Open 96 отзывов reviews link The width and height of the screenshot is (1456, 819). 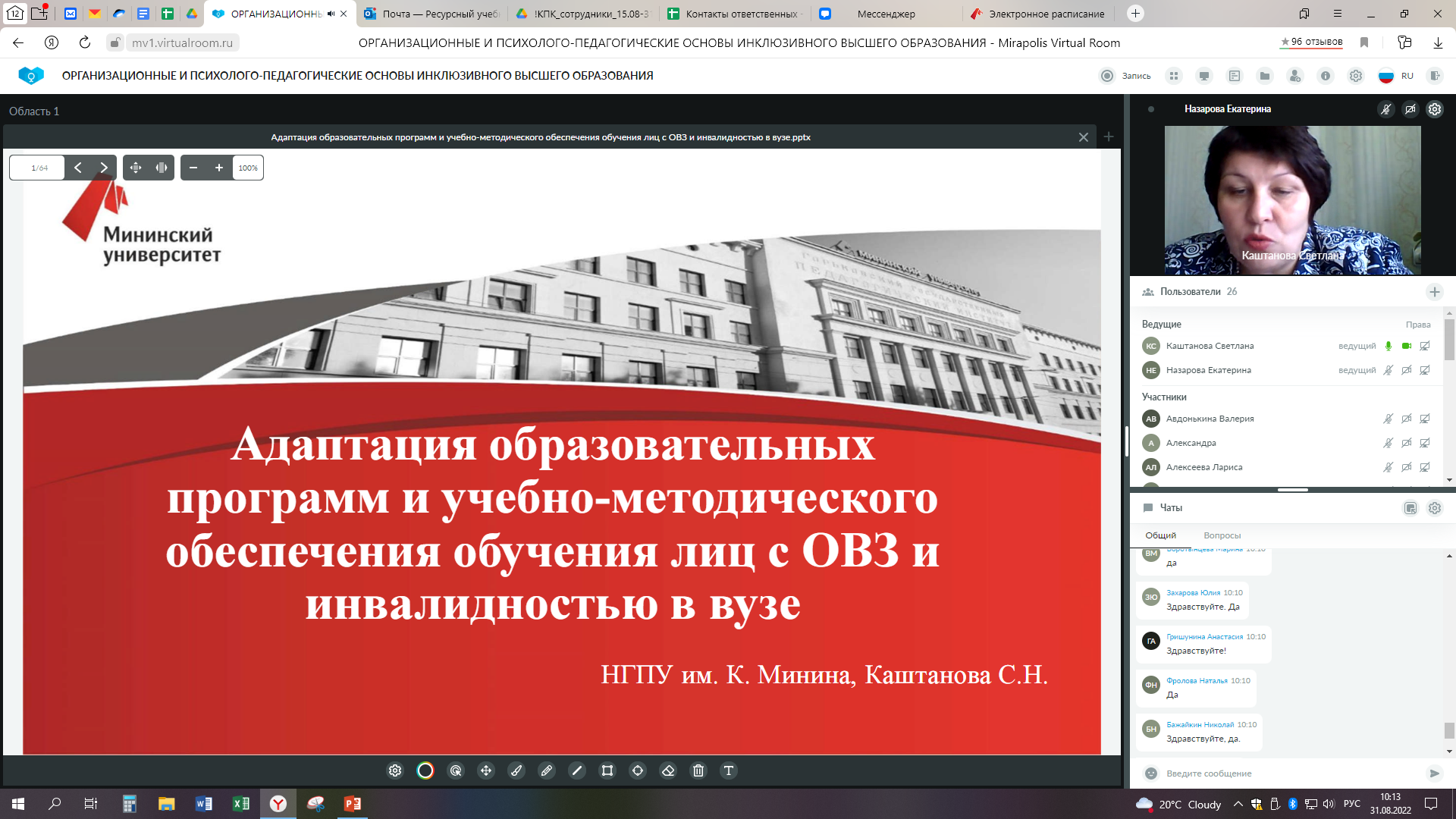(x=1312, y=42)
